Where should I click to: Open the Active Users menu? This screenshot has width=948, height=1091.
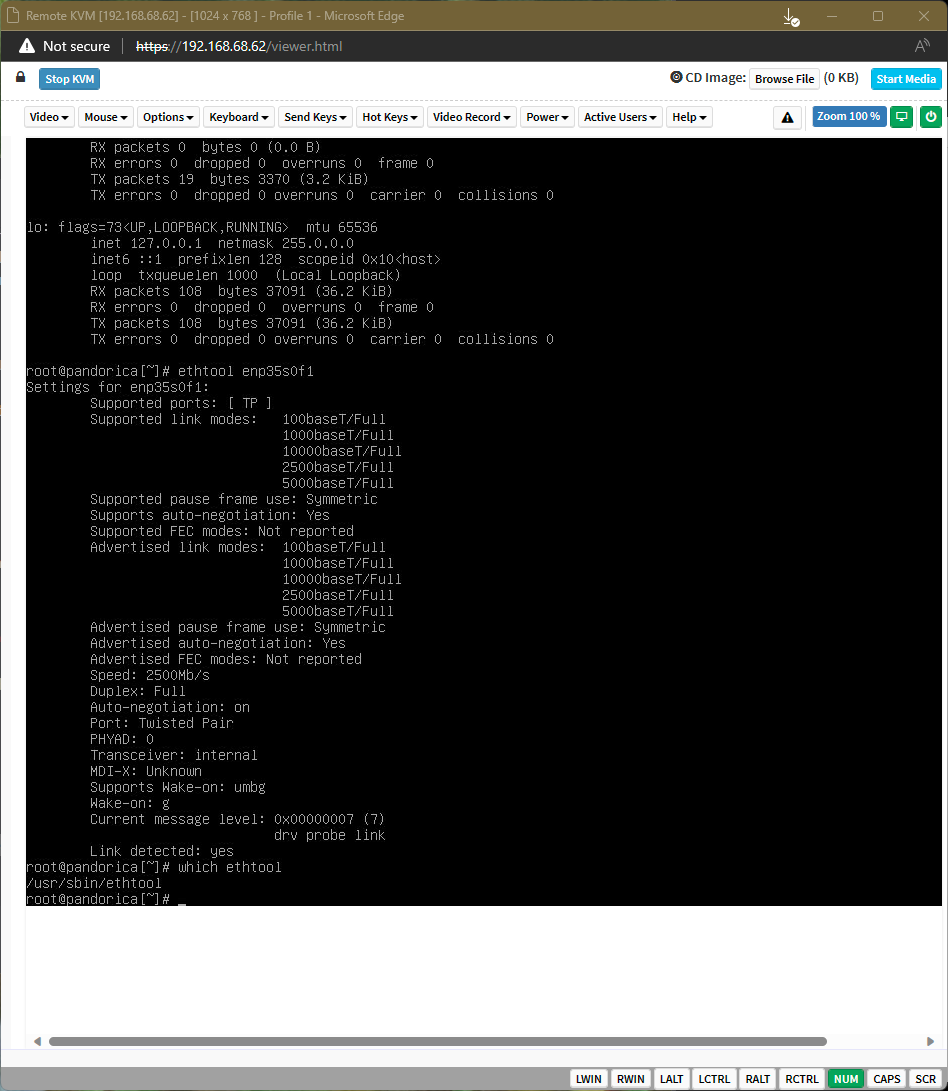click(619, 117)
